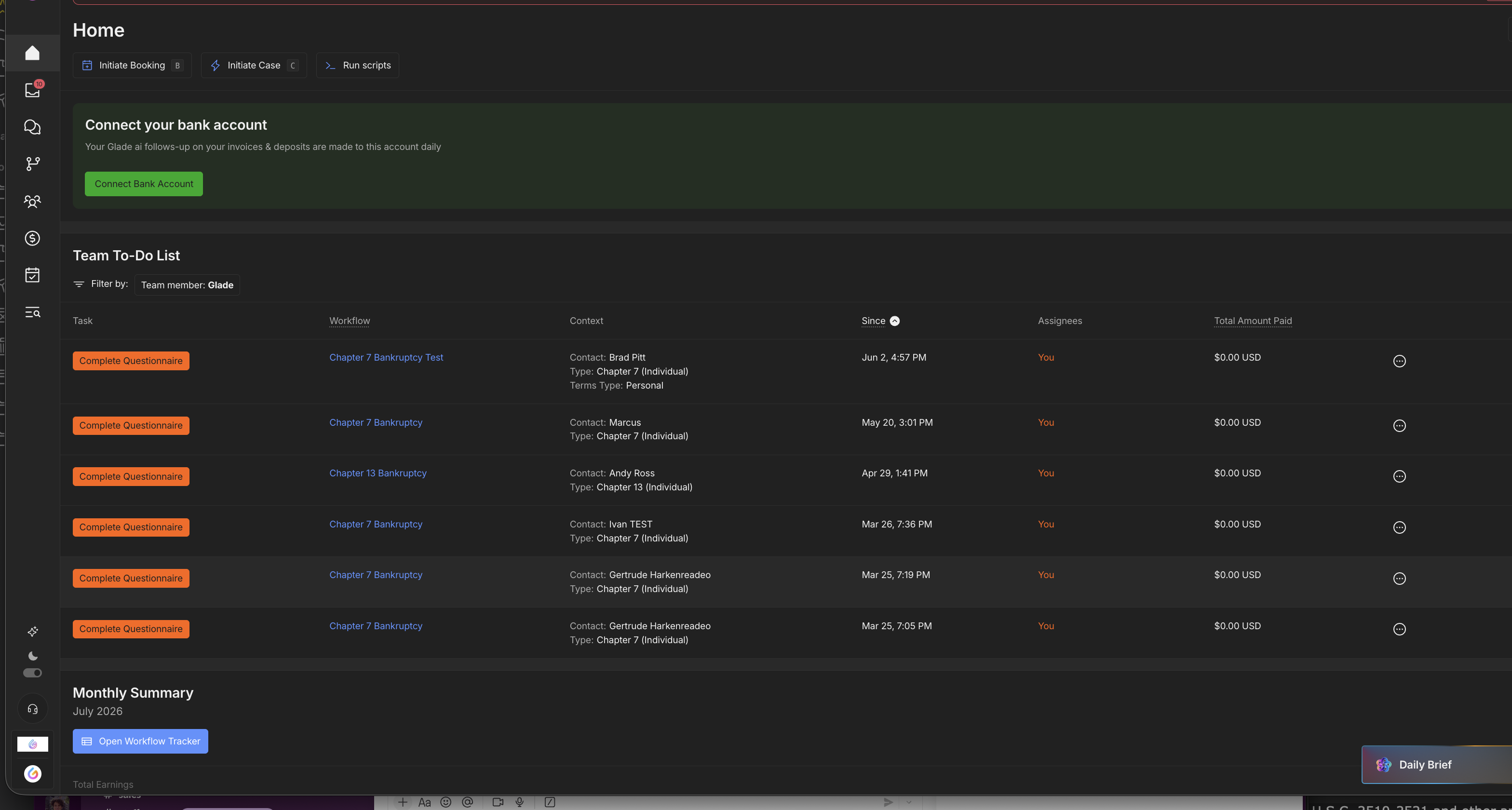Open the more options menu for Ivan TEST
Viewport: 1512px width, 810px height.
point(1399,527)
